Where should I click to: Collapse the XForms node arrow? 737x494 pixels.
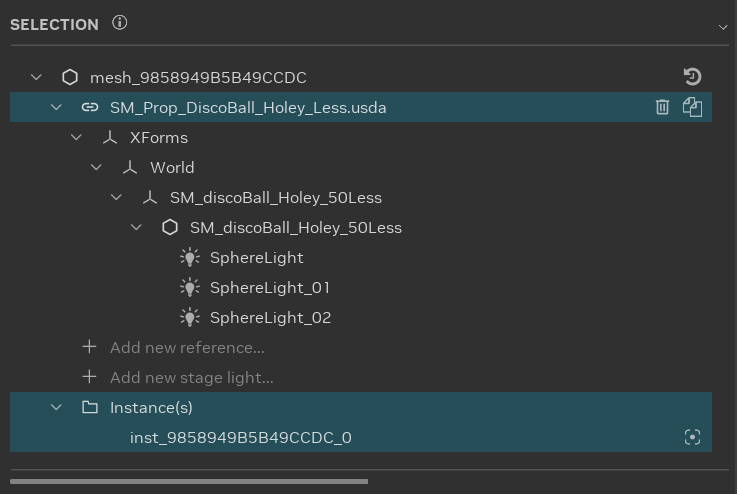pyautogui.click(x=77, y=137)
